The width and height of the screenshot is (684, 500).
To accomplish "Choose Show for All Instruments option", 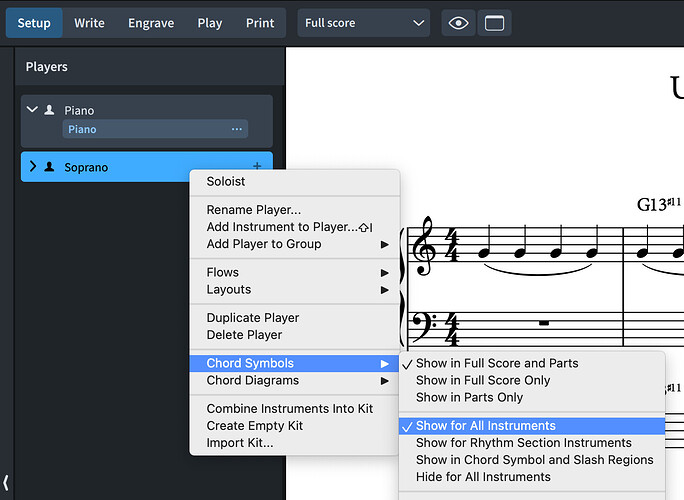I will (485, 426).
